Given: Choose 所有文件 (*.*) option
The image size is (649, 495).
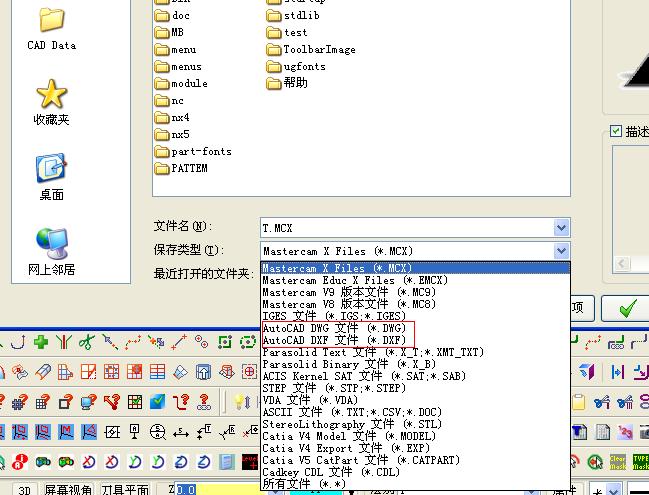Looking at the screenshot, I should coord(415,483).
